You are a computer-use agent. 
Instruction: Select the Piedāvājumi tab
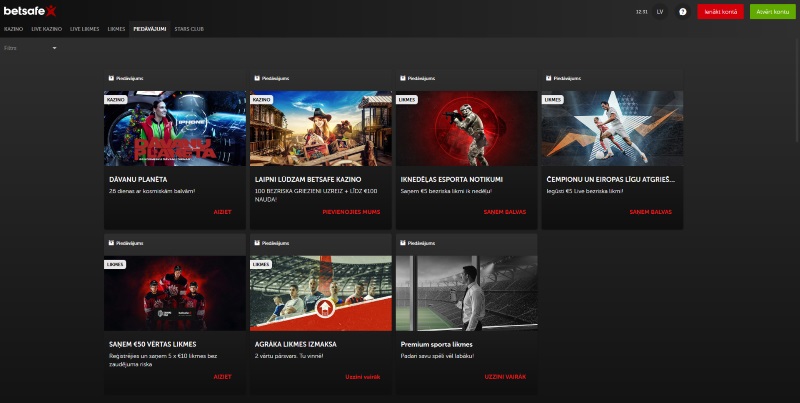click(x=149, y=29)
